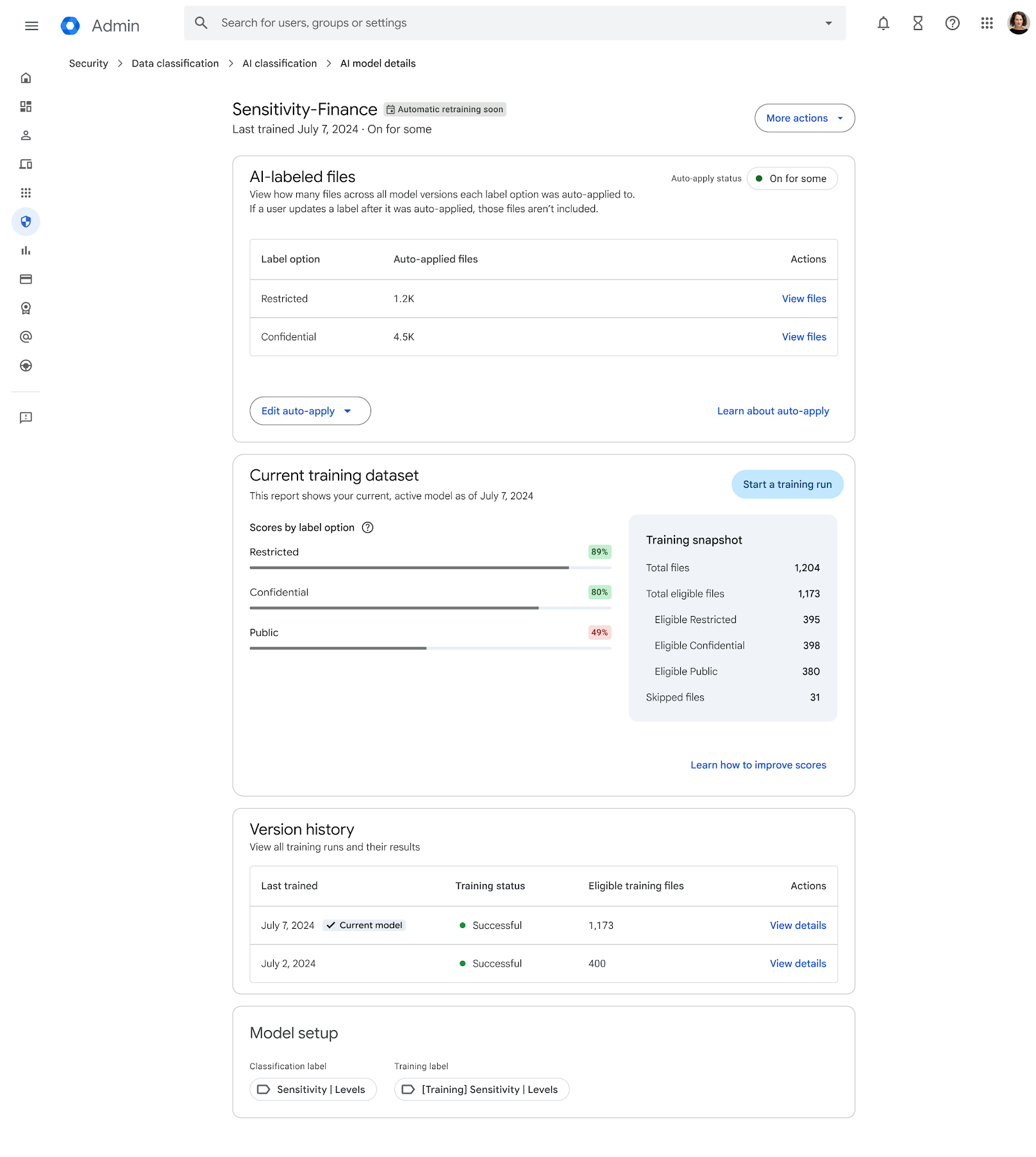Open Learn how to improve scores

[x=758, y=765]
